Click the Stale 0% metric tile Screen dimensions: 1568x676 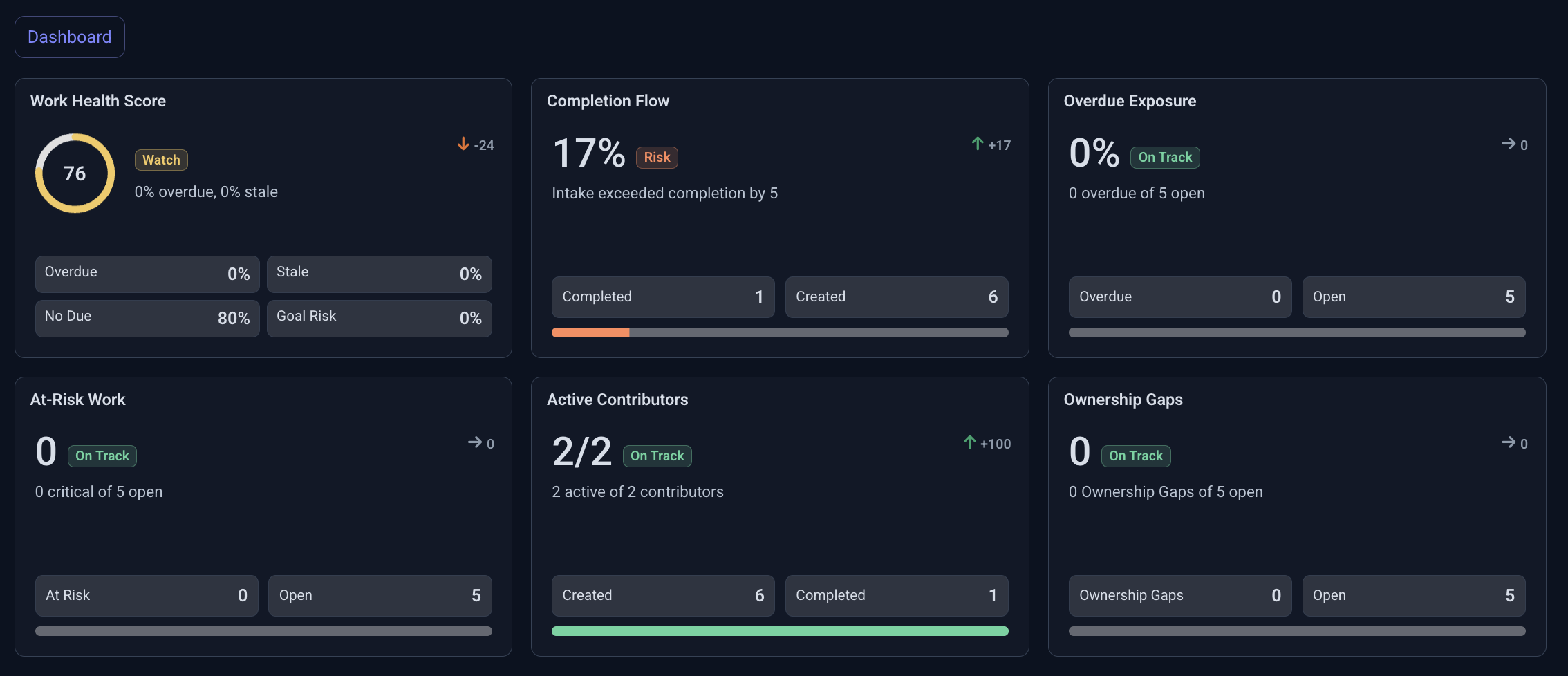(380, 274)
